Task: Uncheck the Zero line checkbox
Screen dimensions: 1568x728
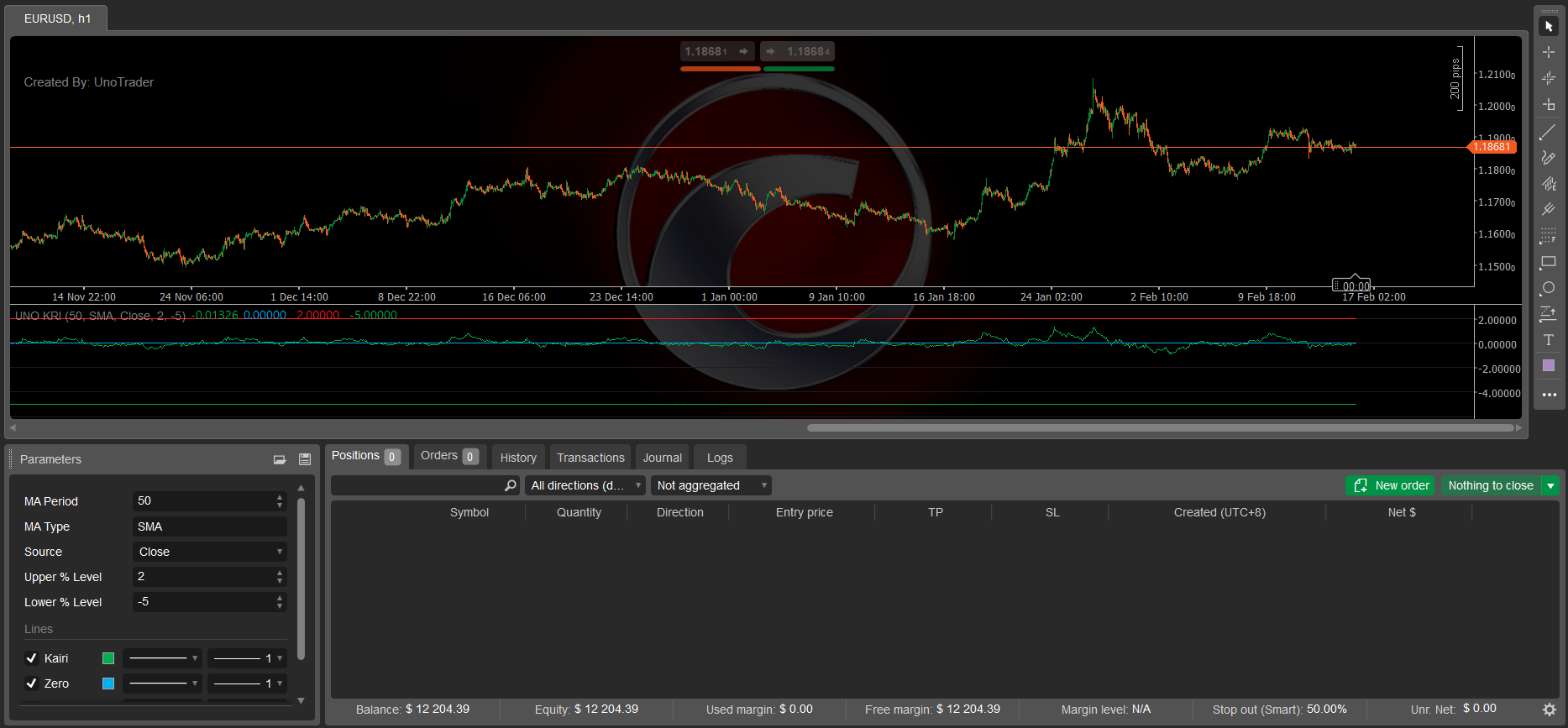Action: [x=31, y=683]
